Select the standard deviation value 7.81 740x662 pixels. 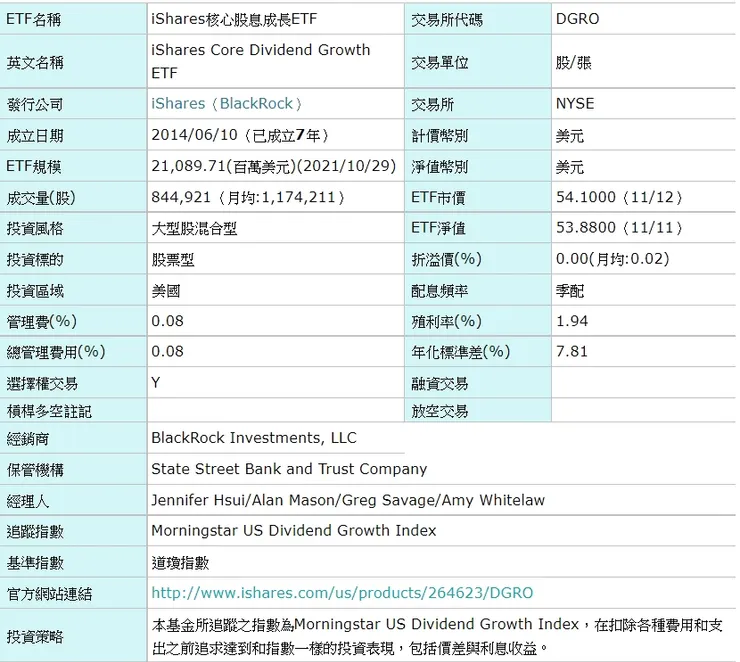coord(572,351)
